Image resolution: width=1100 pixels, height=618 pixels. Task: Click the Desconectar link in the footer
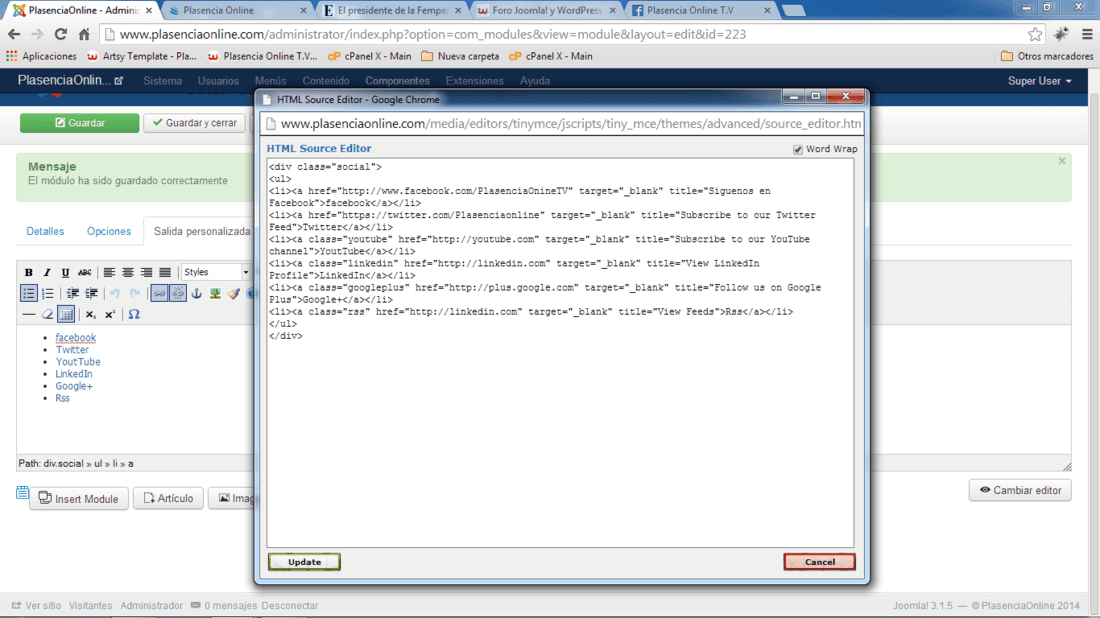click(x=290, y=605)
